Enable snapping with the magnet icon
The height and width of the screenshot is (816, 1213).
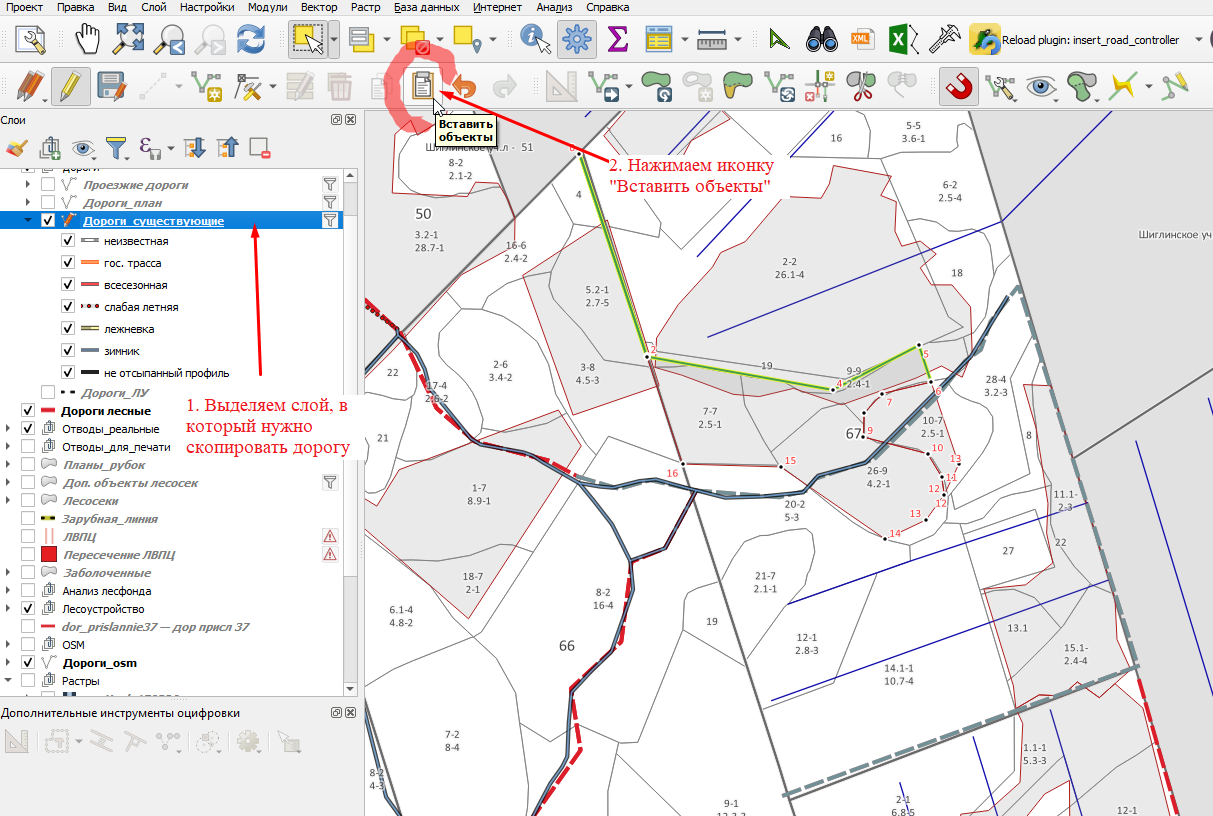958,86
